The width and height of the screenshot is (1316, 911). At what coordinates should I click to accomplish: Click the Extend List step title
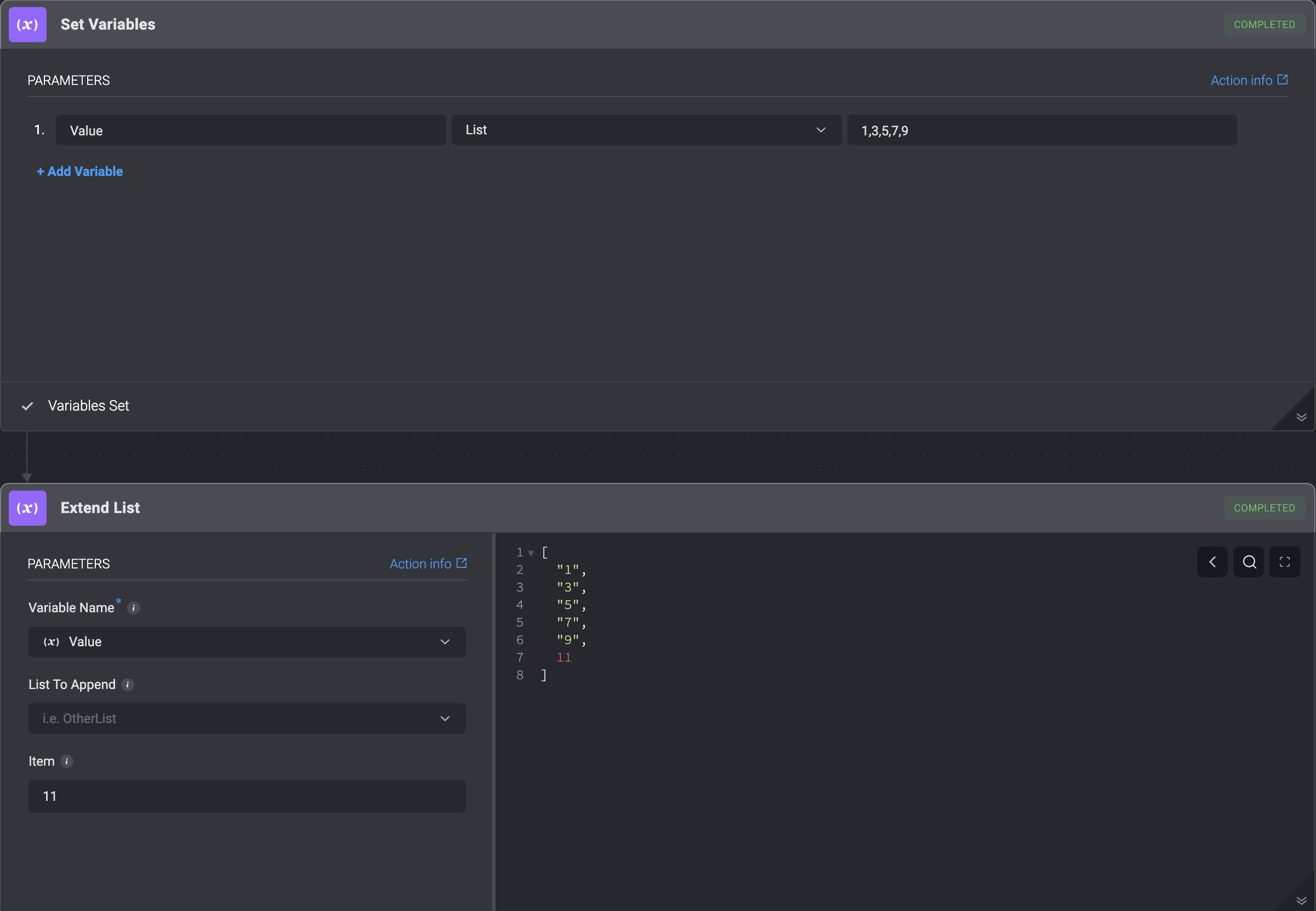(100, 508)
